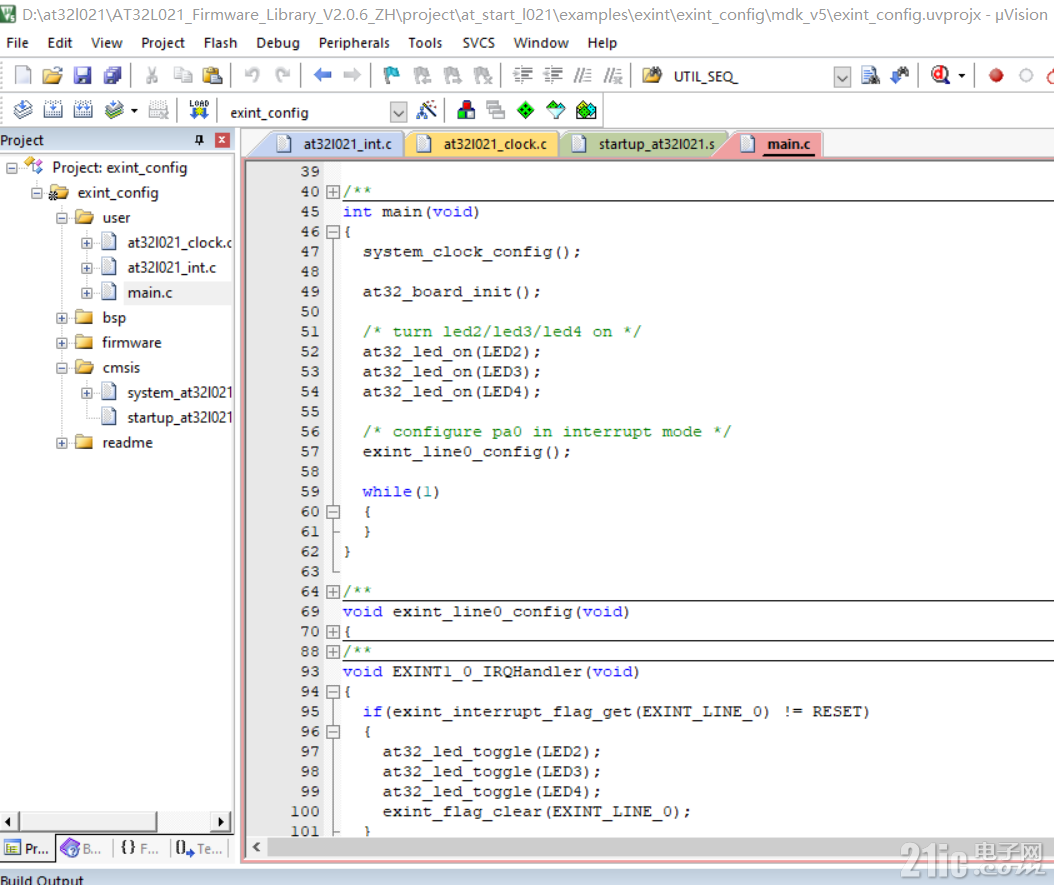
Task: Open Manage Run-Time Environment green diamond icon
Action: pos(526,110)
